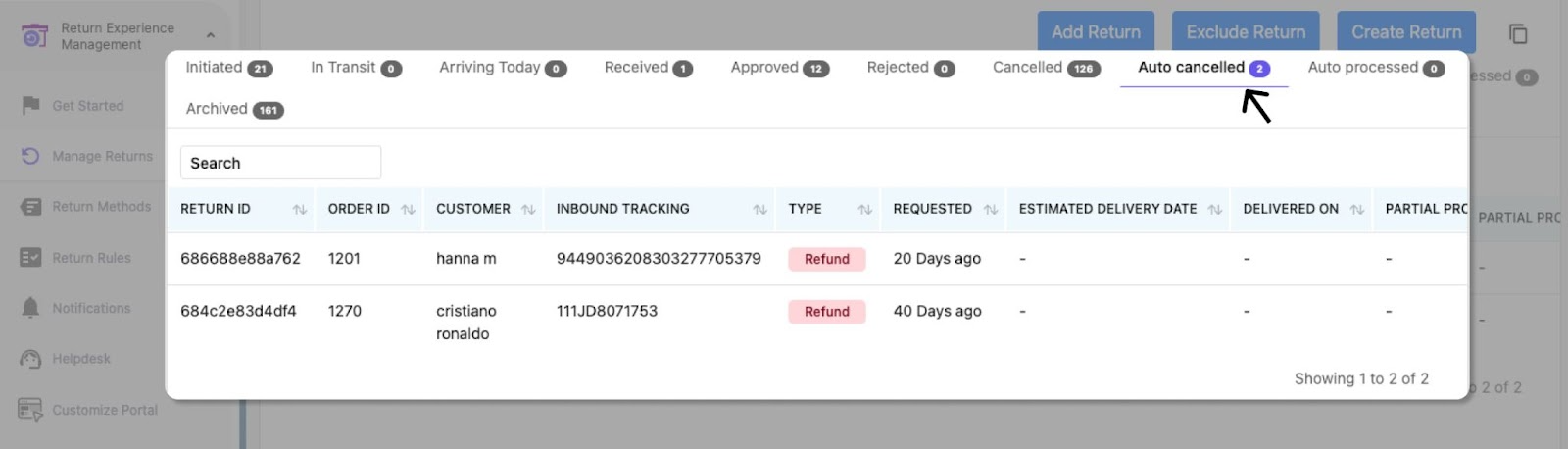1568x449 pixels.
Task: Click the copy icon beside Create Return
Action: 1518,33
